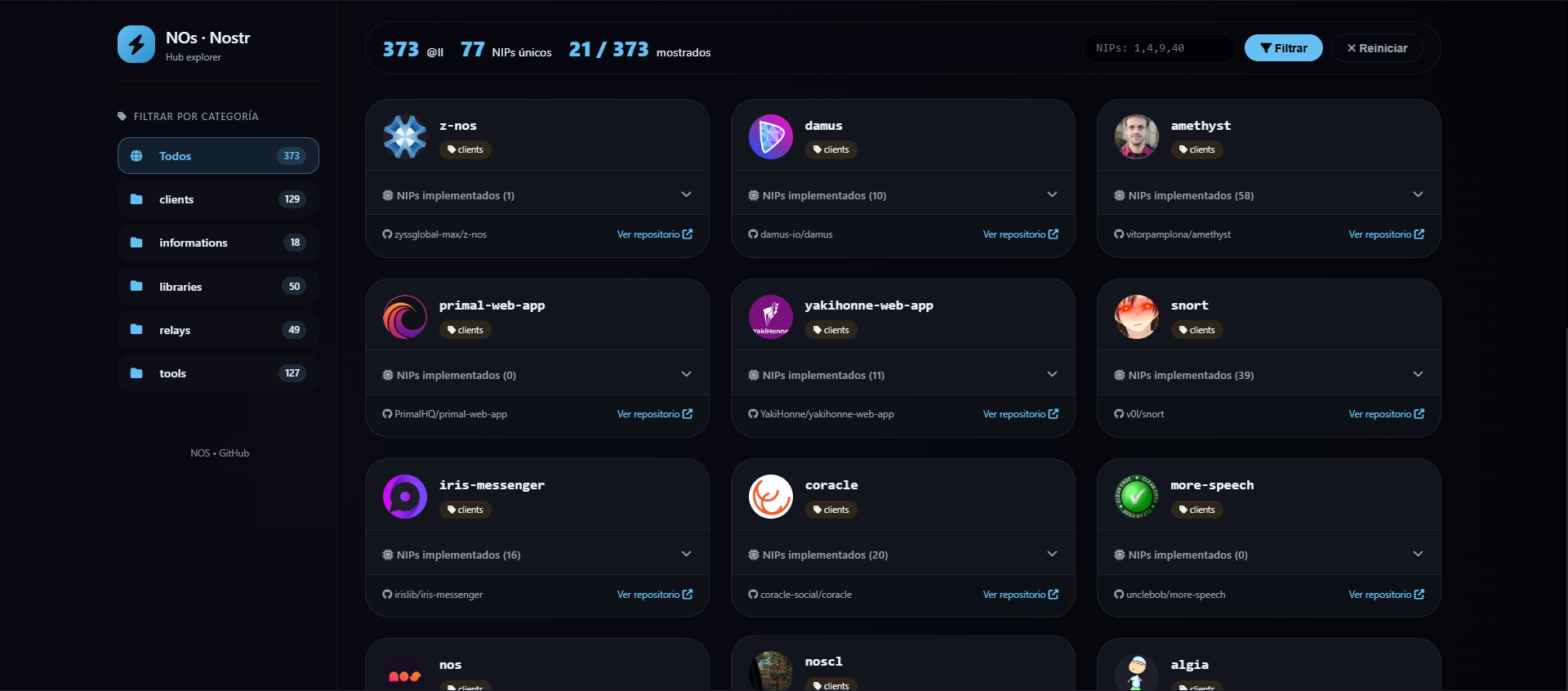Image resolution: width=1568 pixels, height=691 pixels.
Task: Expand coracle NIPs implementados (20) section
Action: pyautogui.click(x=903, y=555)
